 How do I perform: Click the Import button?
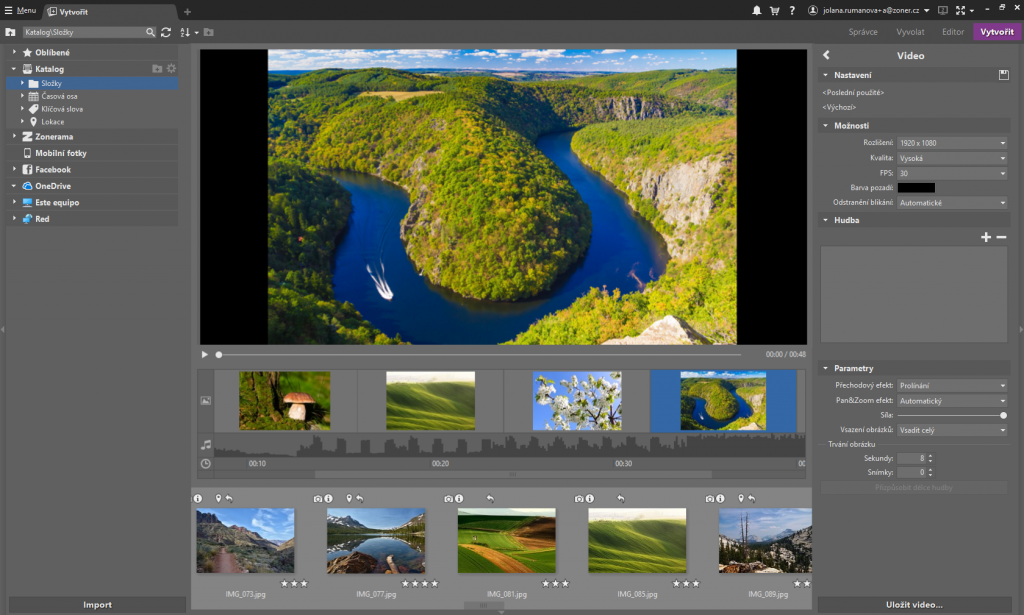tap(97, 605)
